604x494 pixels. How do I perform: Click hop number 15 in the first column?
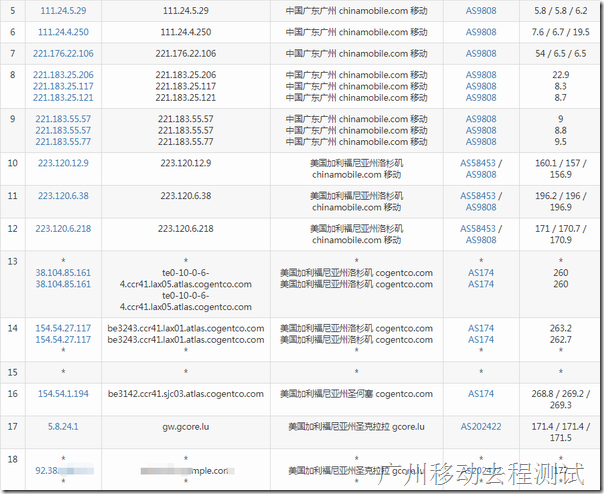pos(13,372)
